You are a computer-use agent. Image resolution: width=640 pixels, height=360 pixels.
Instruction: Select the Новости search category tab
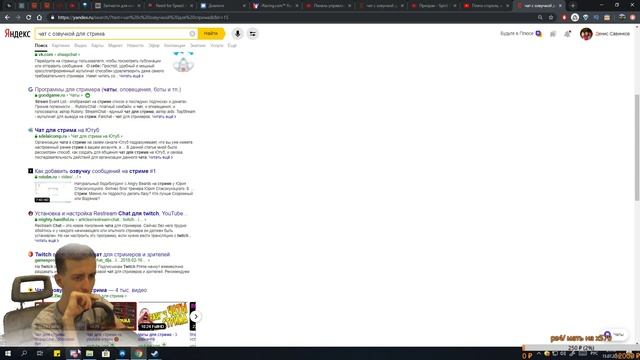click(x=135, y=46)
